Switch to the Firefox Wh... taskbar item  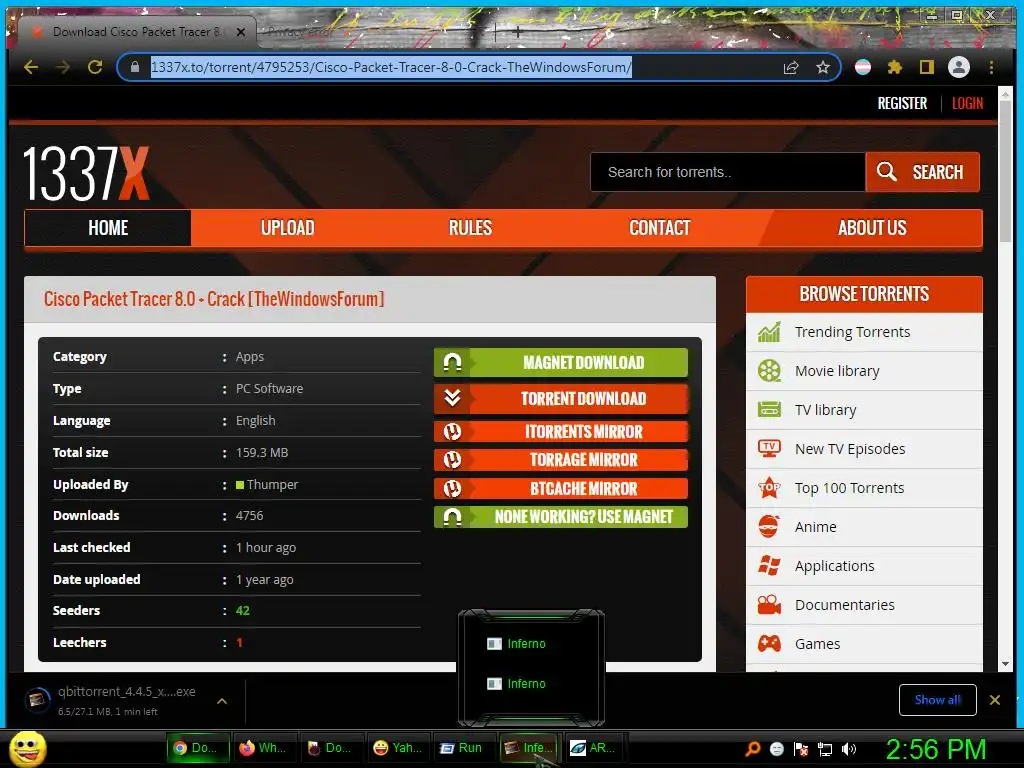(265, 748)
